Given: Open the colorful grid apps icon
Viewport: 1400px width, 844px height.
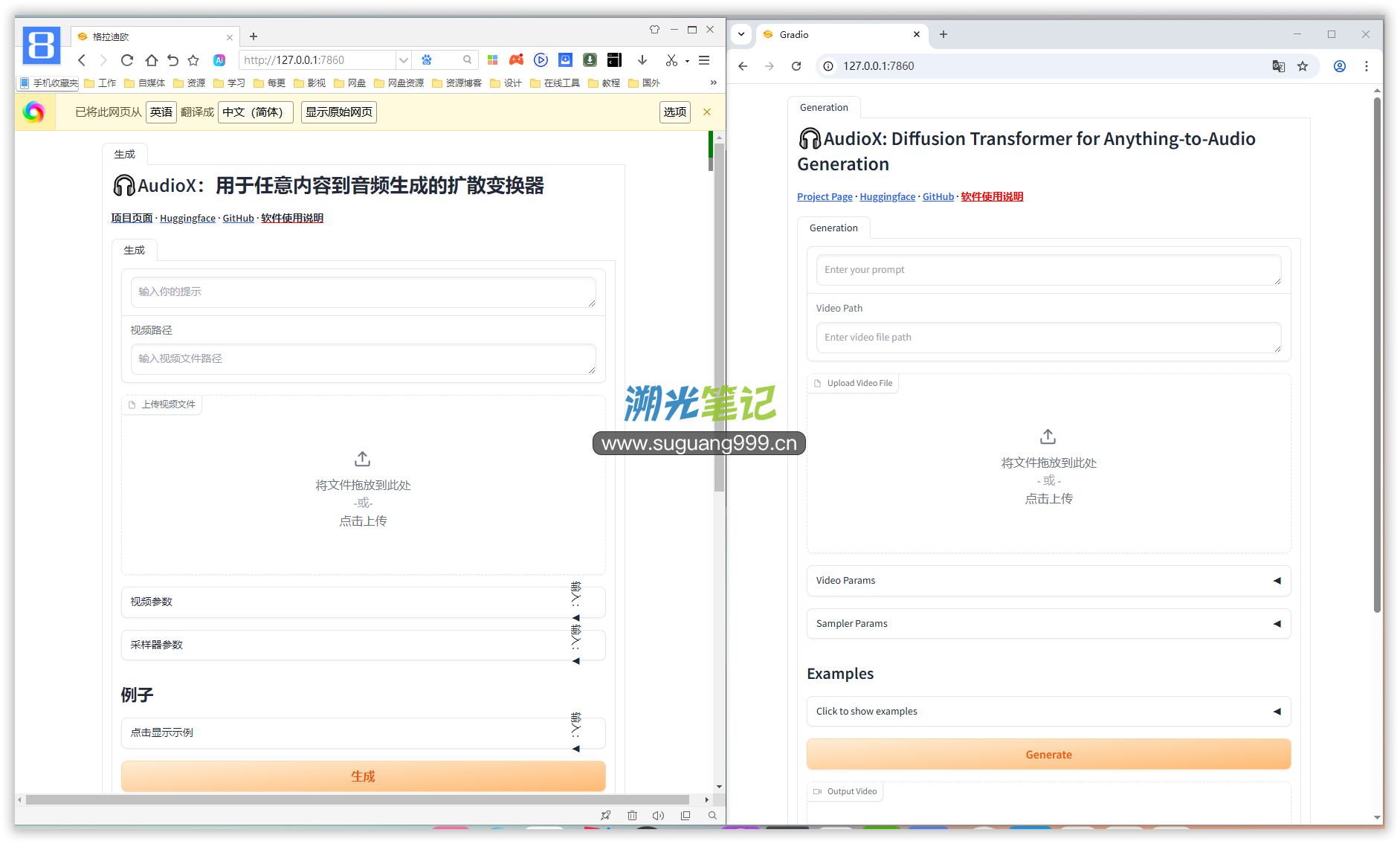Looking at the screenshot, I should coord(492,59).
